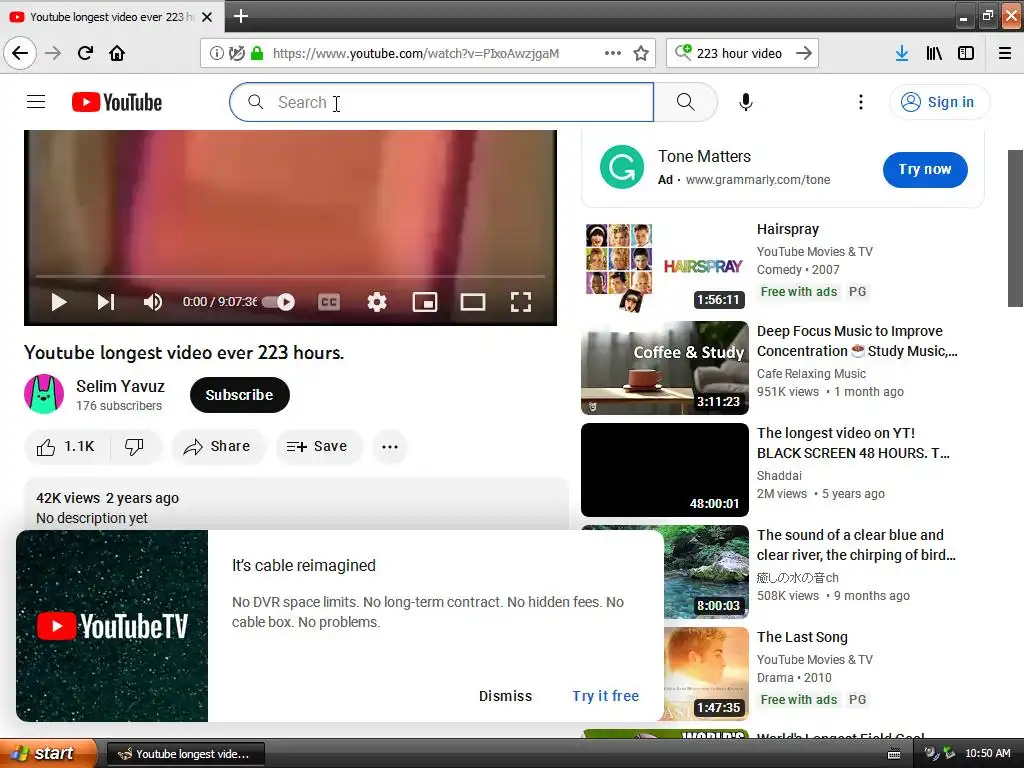Open the Firefox hamburger menu
The width and height of the screenshot is (1024, 768).
[x=1004, y=53]
